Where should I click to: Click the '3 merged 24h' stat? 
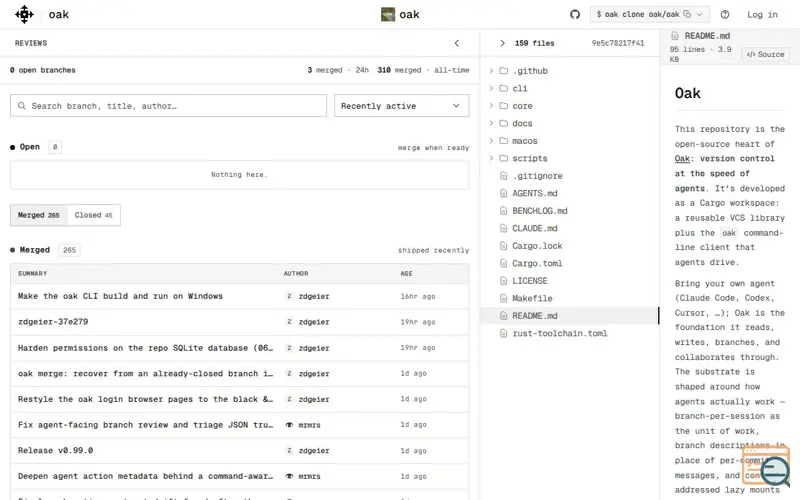[x=338, y=70]
